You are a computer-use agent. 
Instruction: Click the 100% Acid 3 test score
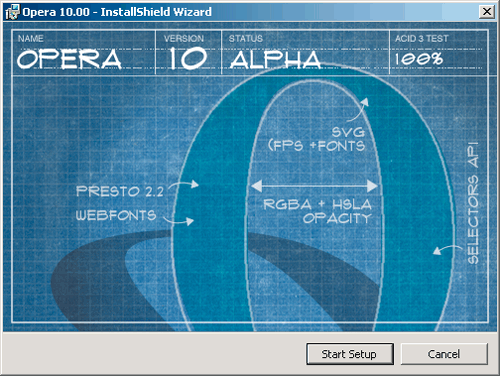(419, 59)
